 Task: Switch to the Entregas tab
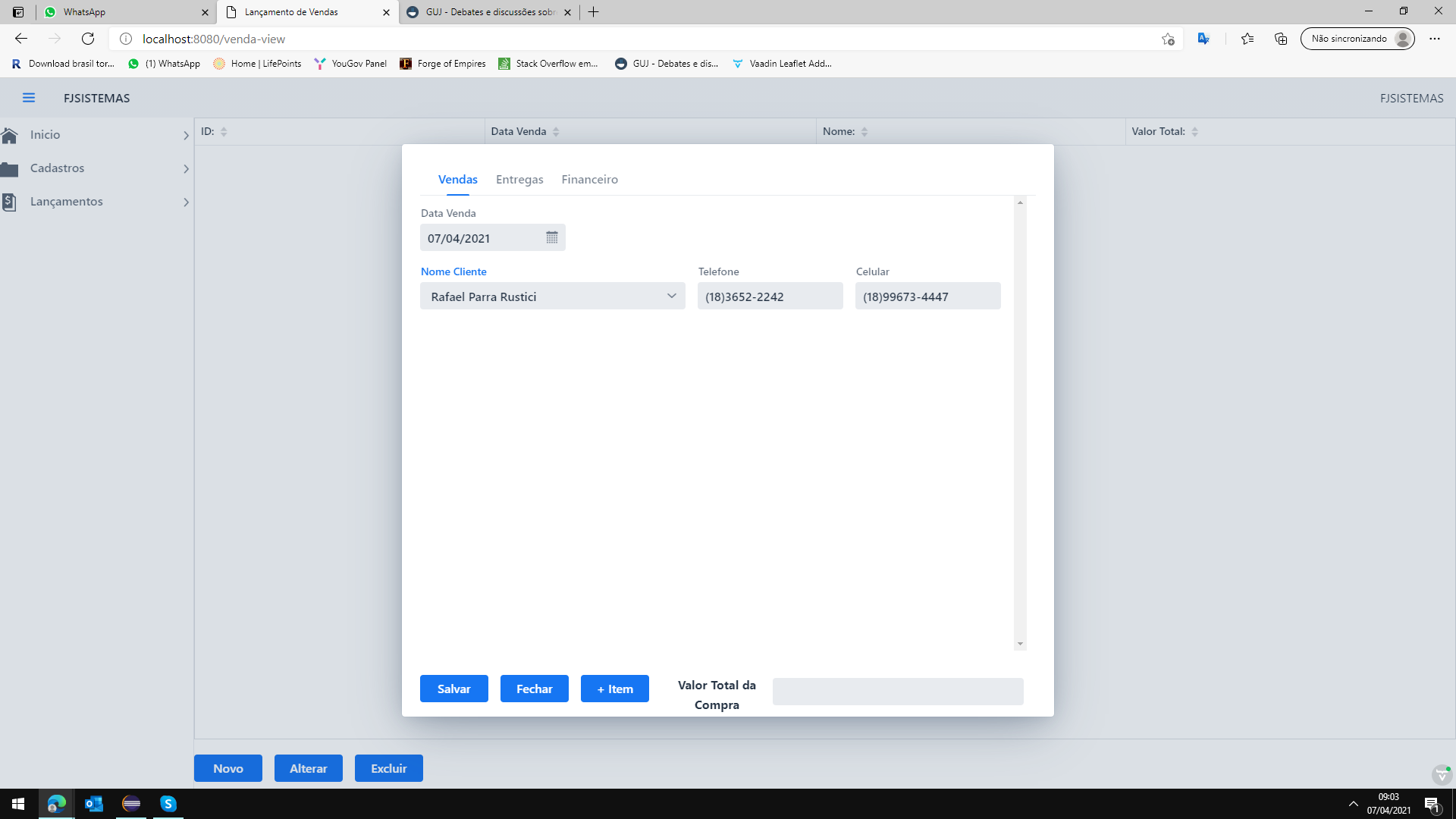[x=519, y=180]
